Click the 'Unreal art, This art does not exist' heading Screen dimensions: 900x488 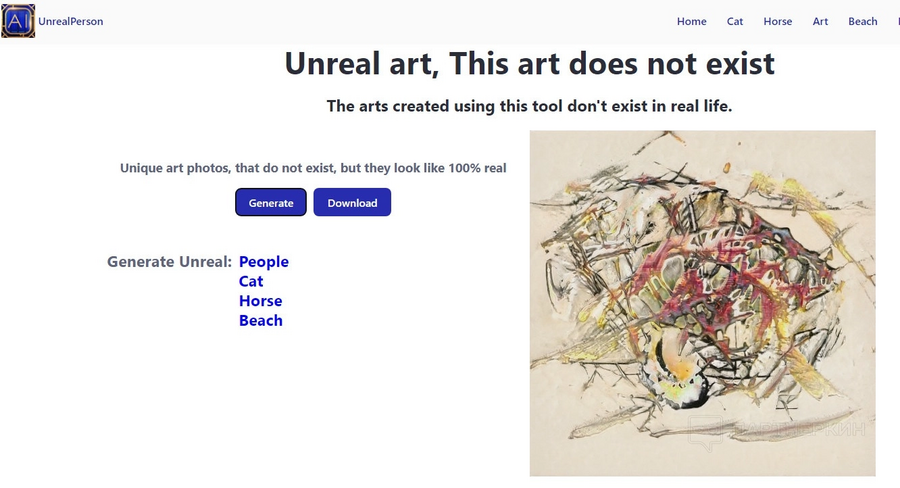(x=529, y=63)
